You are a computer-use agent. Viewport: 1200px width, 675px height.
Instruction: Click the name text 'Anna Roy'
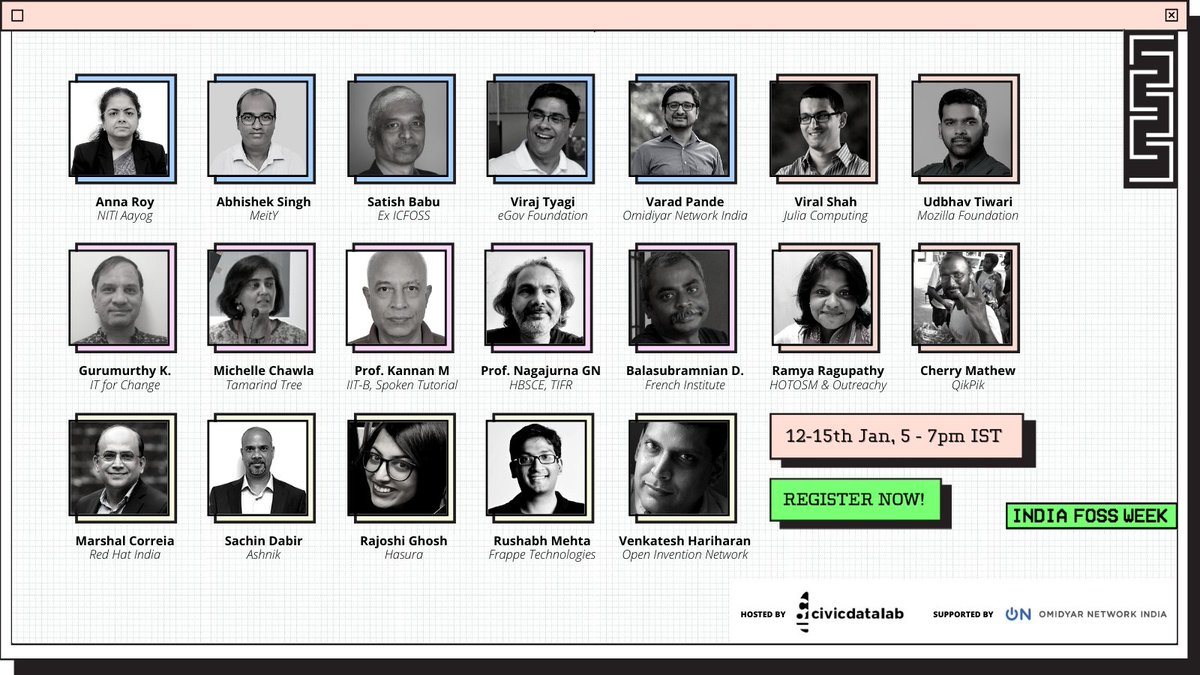[125, 201]
